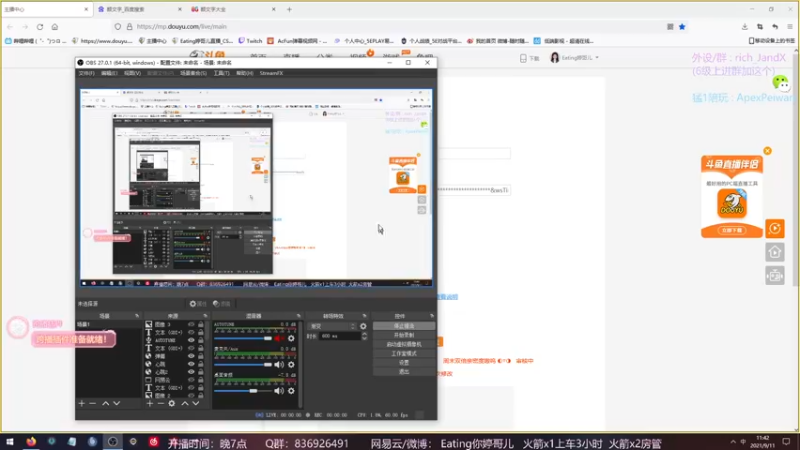
Task: Pop out the 来源 dock panel
Action: click(x=205, y=316)
